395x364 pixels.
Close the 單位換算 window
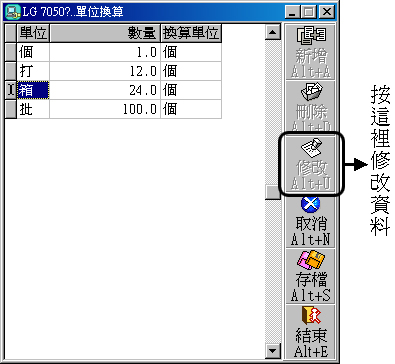tap(327, 12)
